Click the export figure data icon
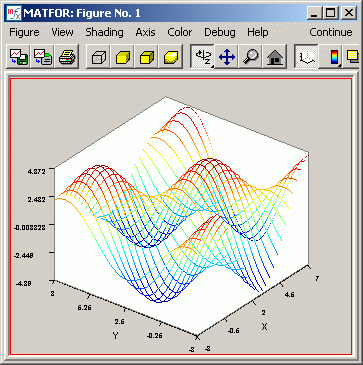 coord(43,56)
